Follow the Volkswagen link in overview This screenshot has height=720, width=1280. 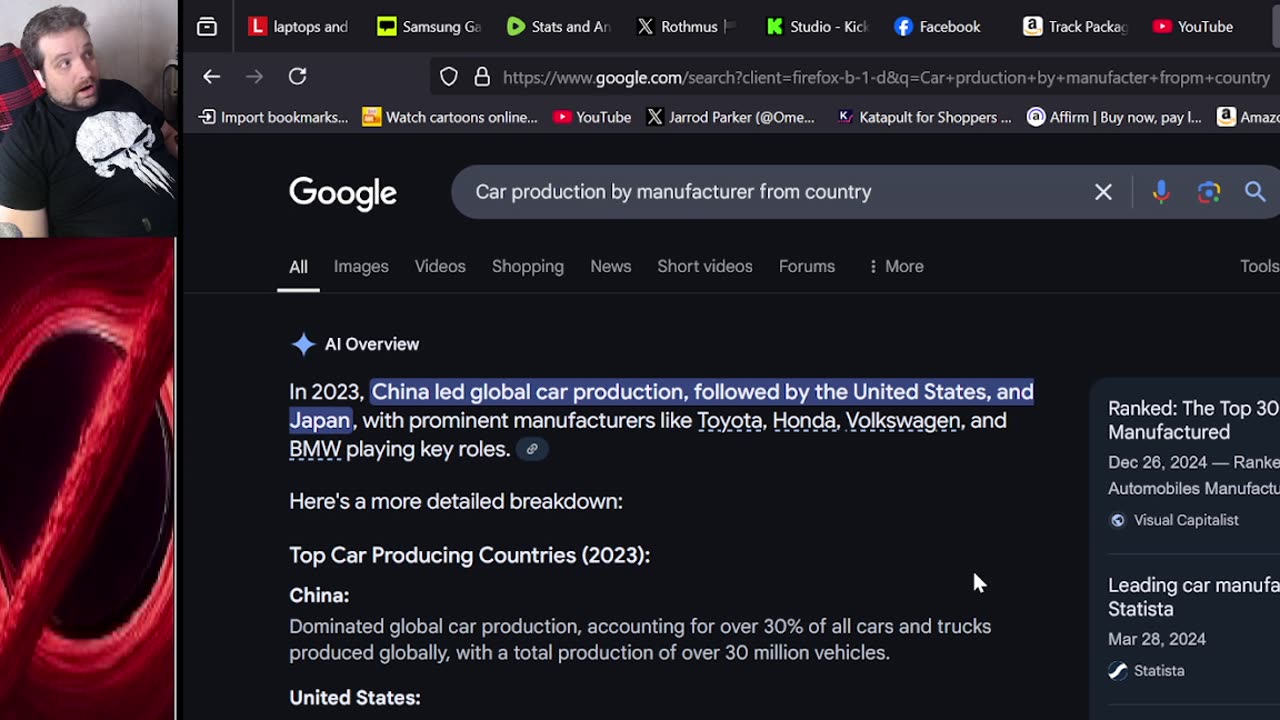[x=903, y=421]
